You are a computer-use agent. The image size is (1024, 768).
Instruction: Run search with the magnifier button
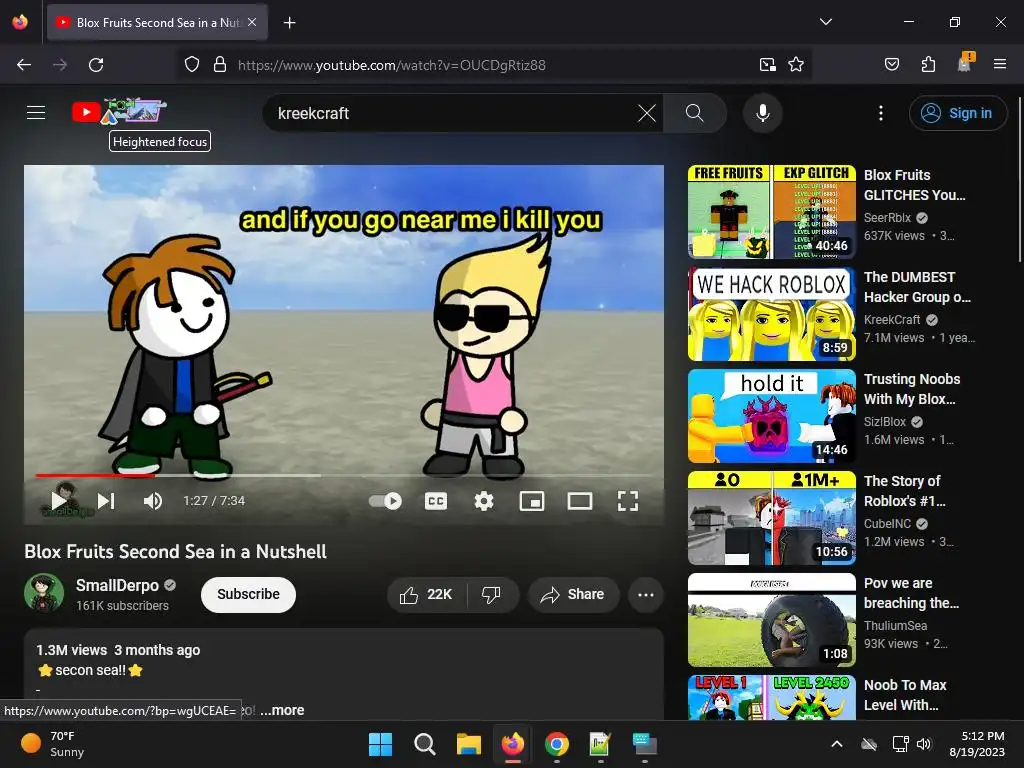click(695, 113)
